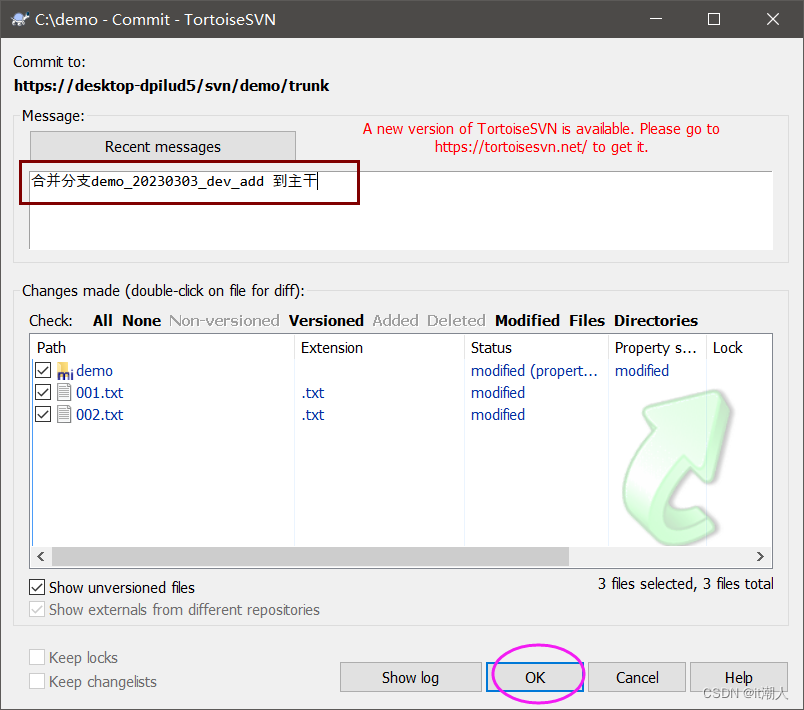Enable the Keep locks checkbox
804x710 pixels.
click(x=37, y=657)
